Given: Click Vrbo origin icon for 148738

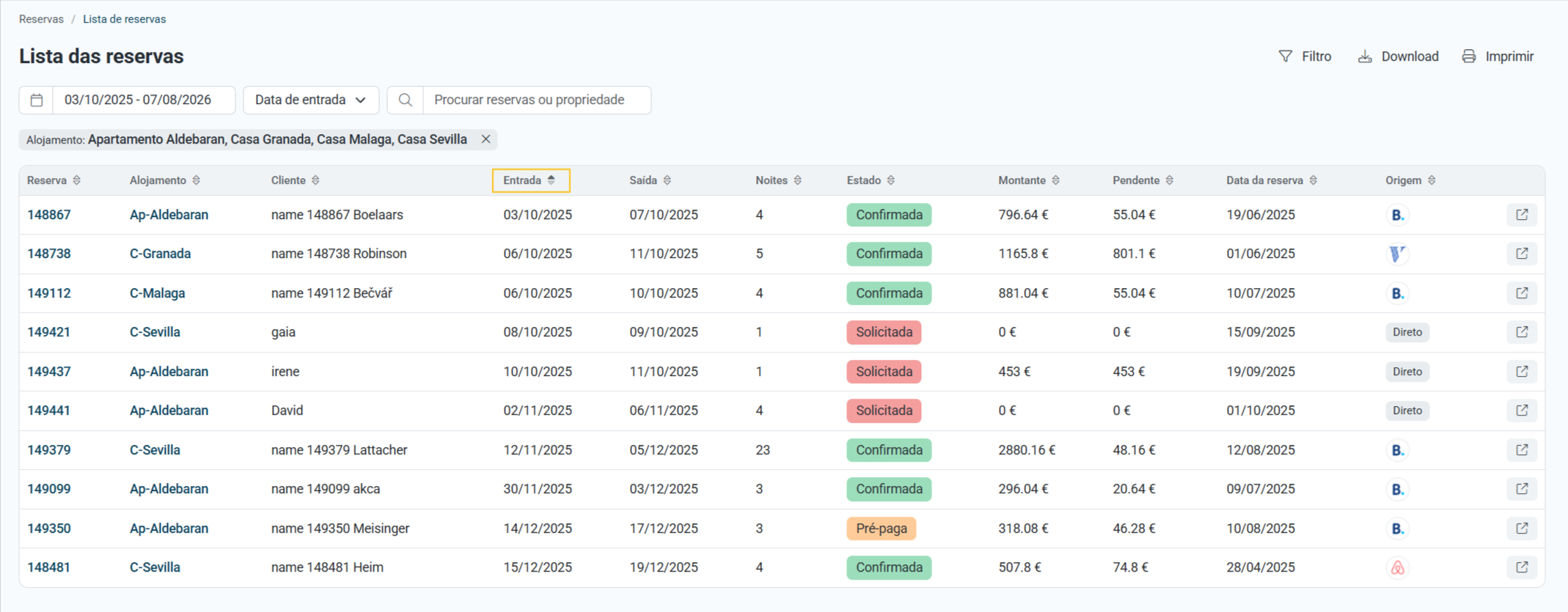Looking at the screenshot, I should tap(1398, 254).
